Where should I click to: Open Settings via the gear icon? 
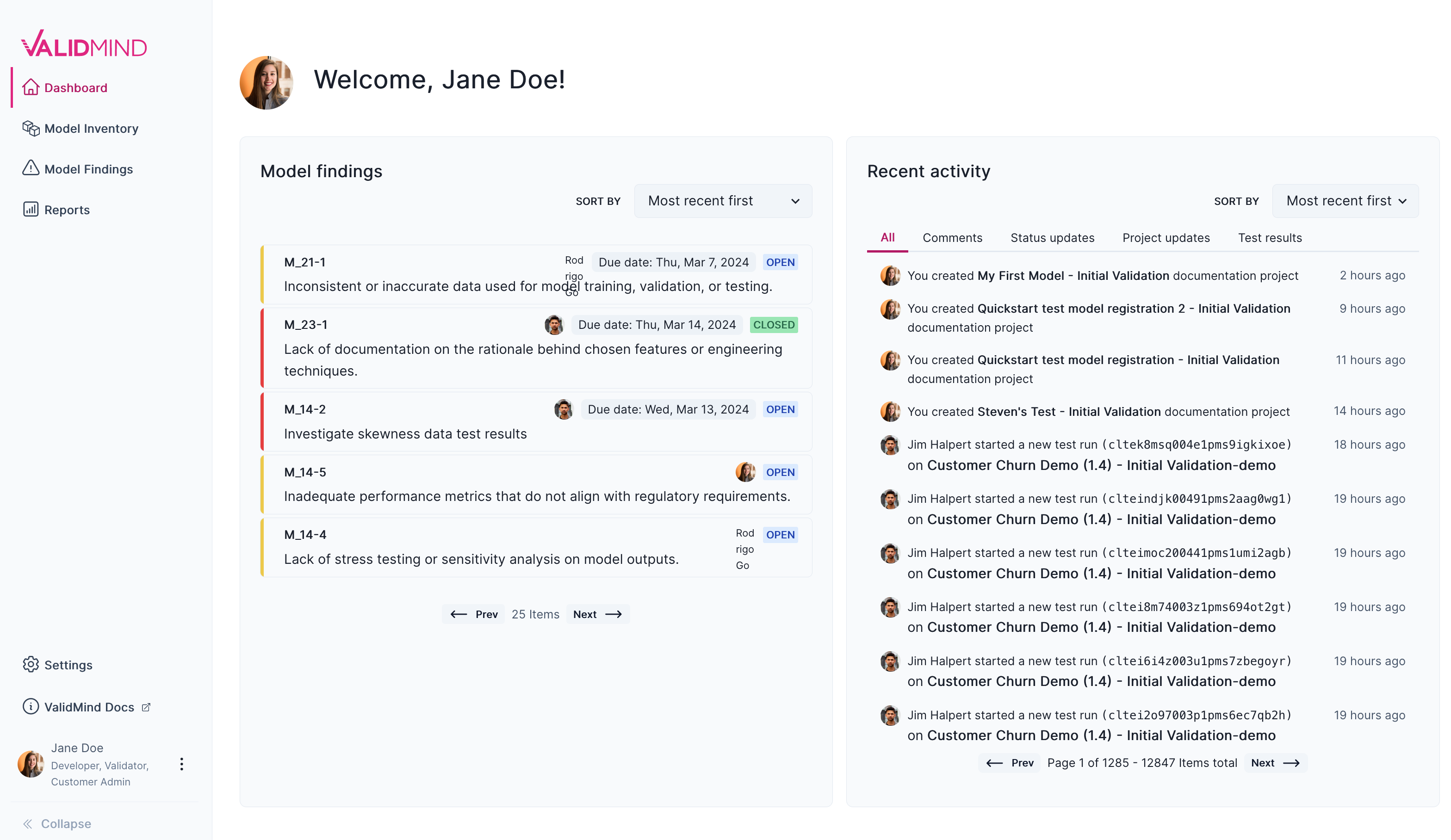(x=31, y=665)
